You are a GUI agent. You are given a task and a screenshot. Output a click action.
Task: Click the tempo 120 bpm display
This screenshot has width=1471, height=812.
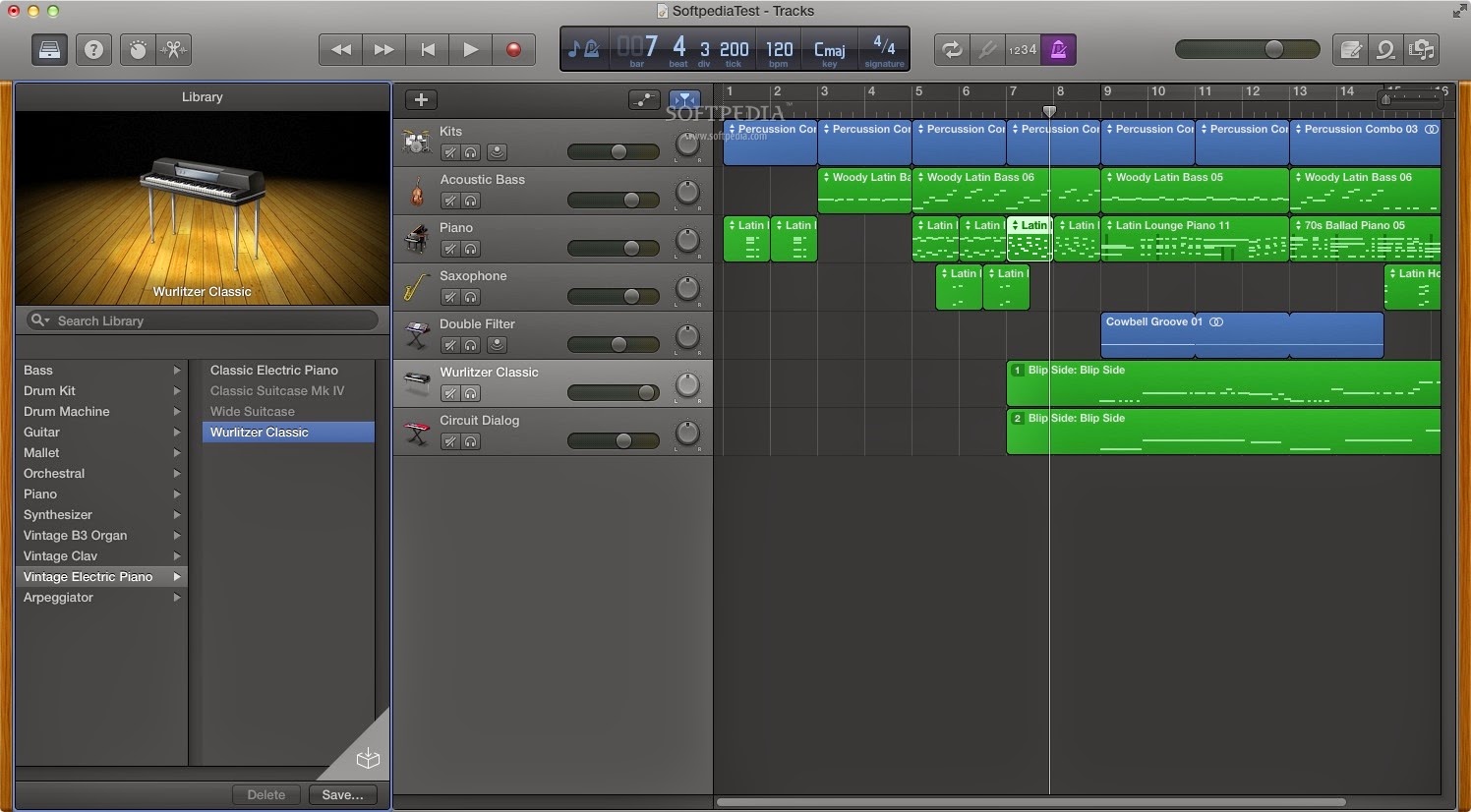click(779, 50)
